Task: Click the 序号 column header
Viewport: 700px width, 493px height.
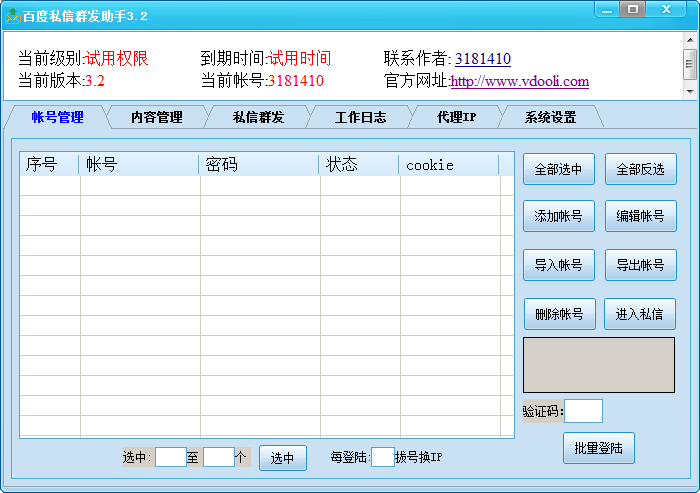Action: 49,164
